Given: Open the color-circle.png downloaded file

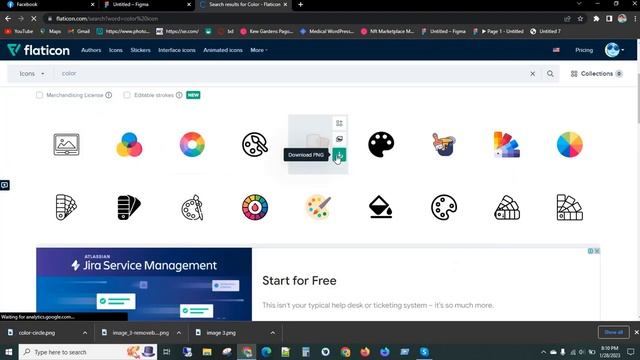Looking at the screenshot, I should 37,333.
